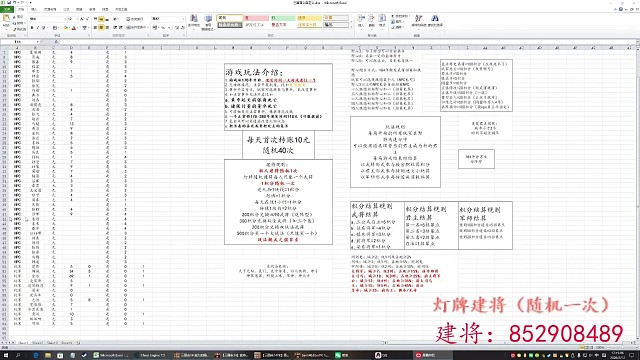Toggle bold formatting
The image size is (640, 360).
tap(31, 28)
